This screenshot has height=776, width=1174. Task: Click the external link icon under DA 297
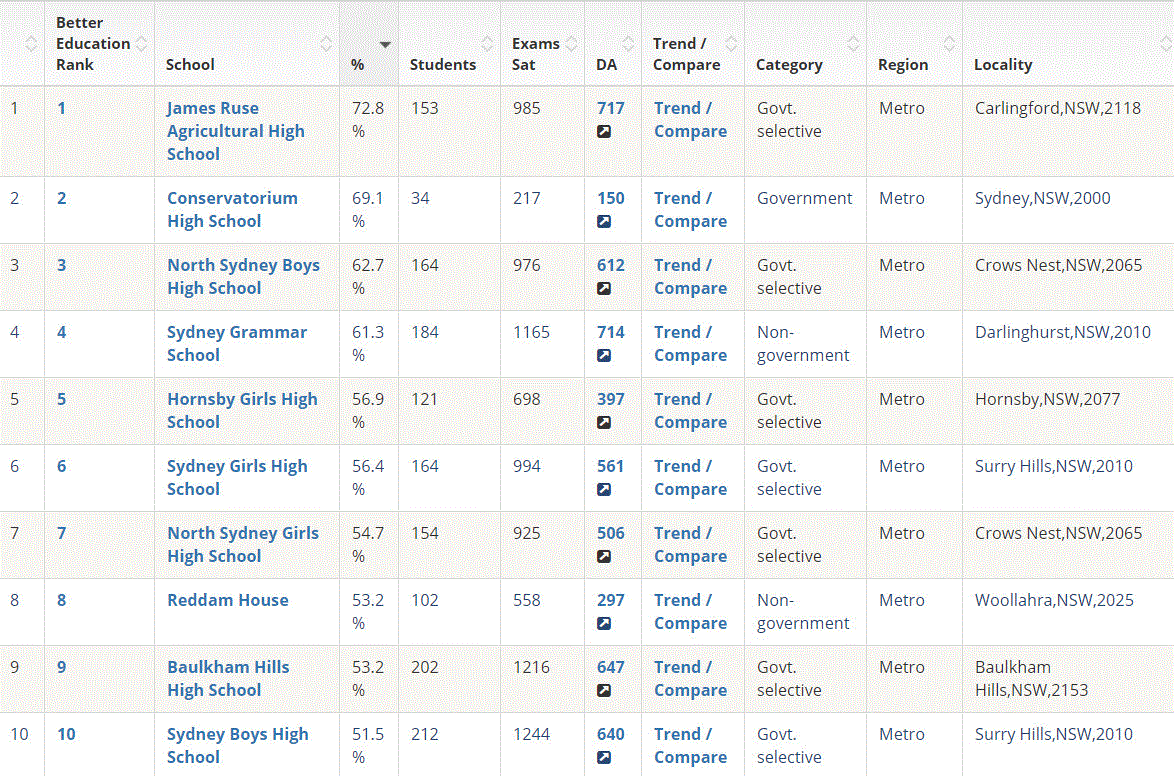[604, 624]
